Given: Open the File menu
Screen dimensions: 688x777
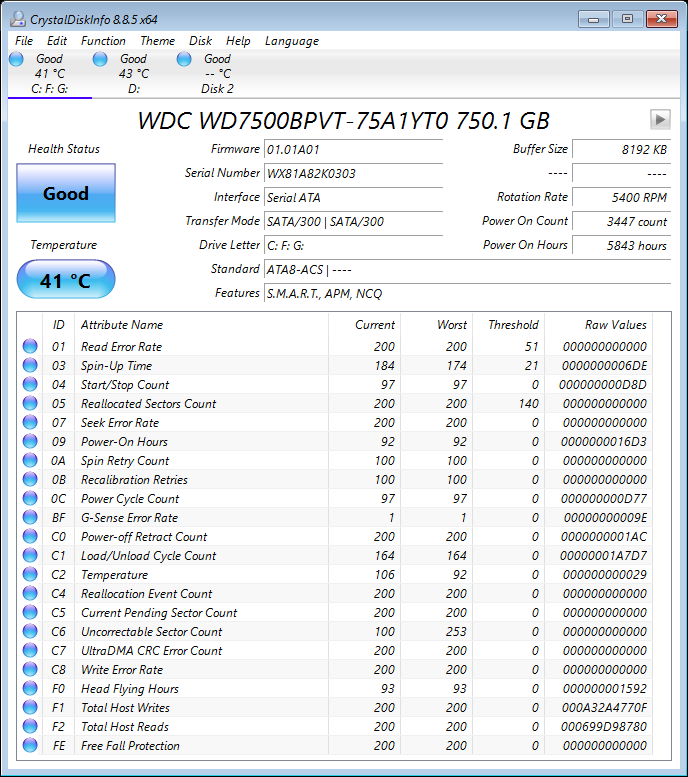Looking at the screenshot, I should point(24,41).
